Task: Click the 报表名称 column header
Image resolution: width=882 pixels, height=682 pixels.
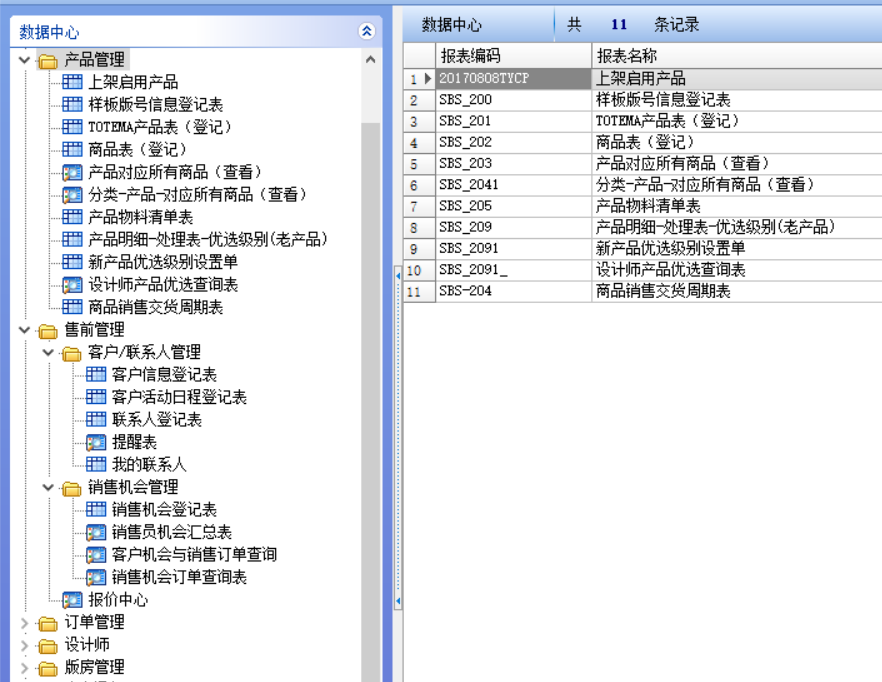Action: point(627,56)
